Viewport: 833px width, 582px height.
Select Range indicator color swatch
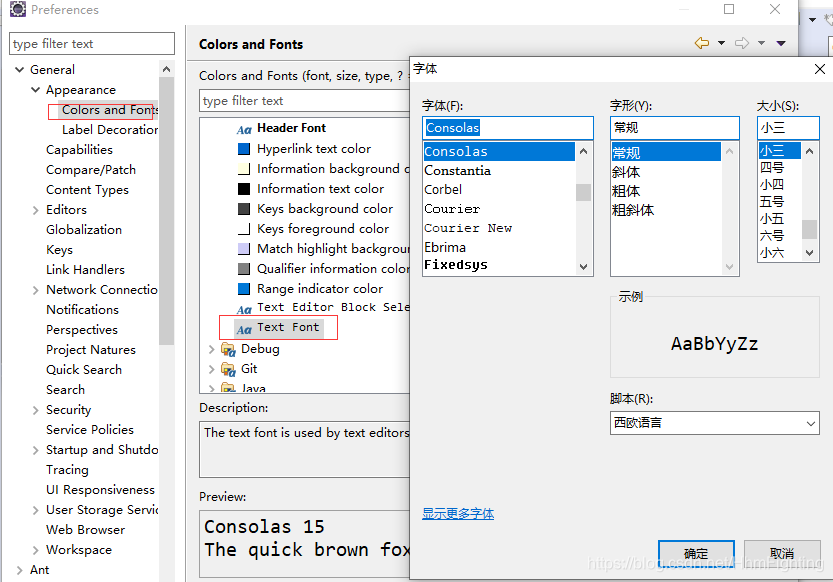pyautogui.click(x=244, y=289)
